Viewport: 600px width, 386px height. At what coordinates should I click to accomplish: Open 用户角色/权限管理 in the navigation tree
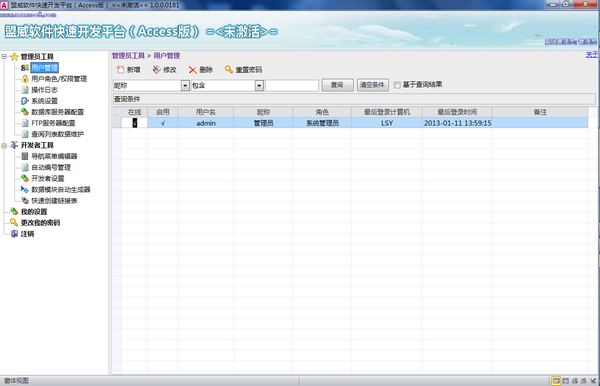[59, 79]
